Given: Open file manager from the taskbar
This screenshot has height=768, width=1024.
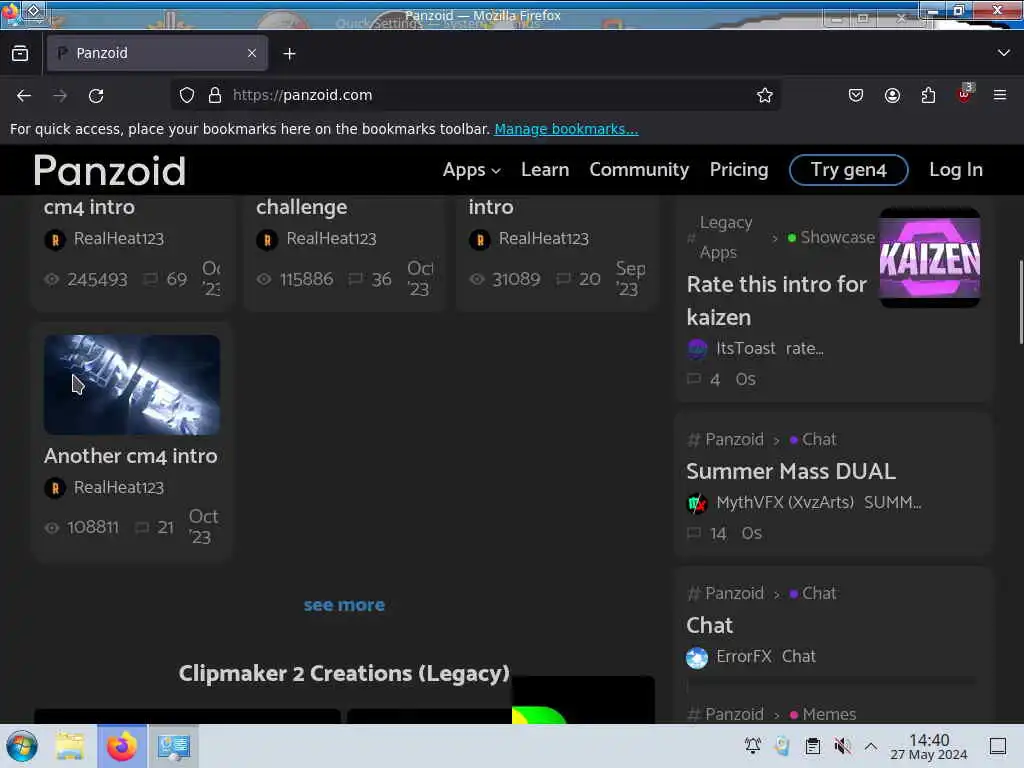Looking at the screenshot, I should click(x=71, y=746).
